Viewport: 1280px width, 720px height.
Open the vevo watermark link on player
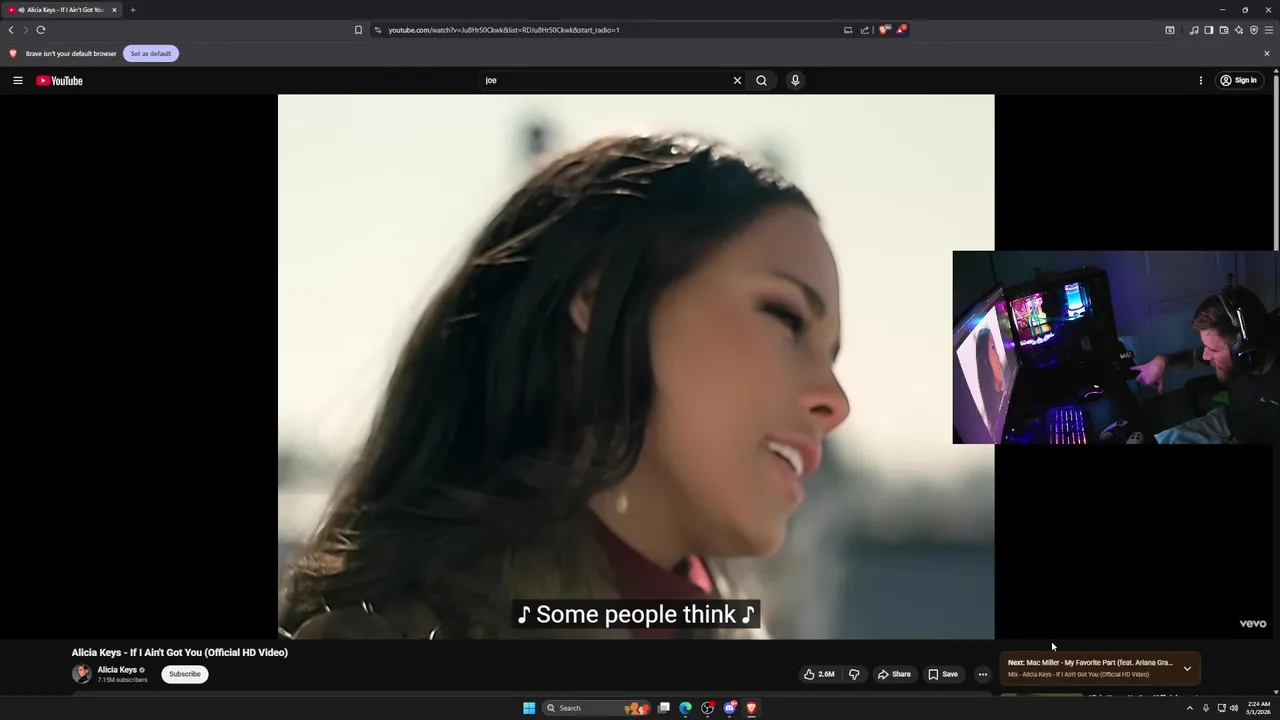tap(1253, 624)
